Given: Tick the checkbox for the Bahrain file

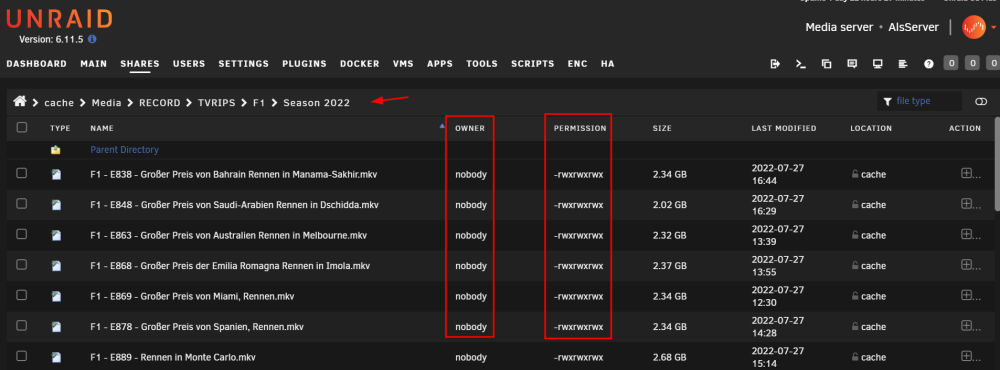Looking at the screenshot, I should [x=22, y=173].
